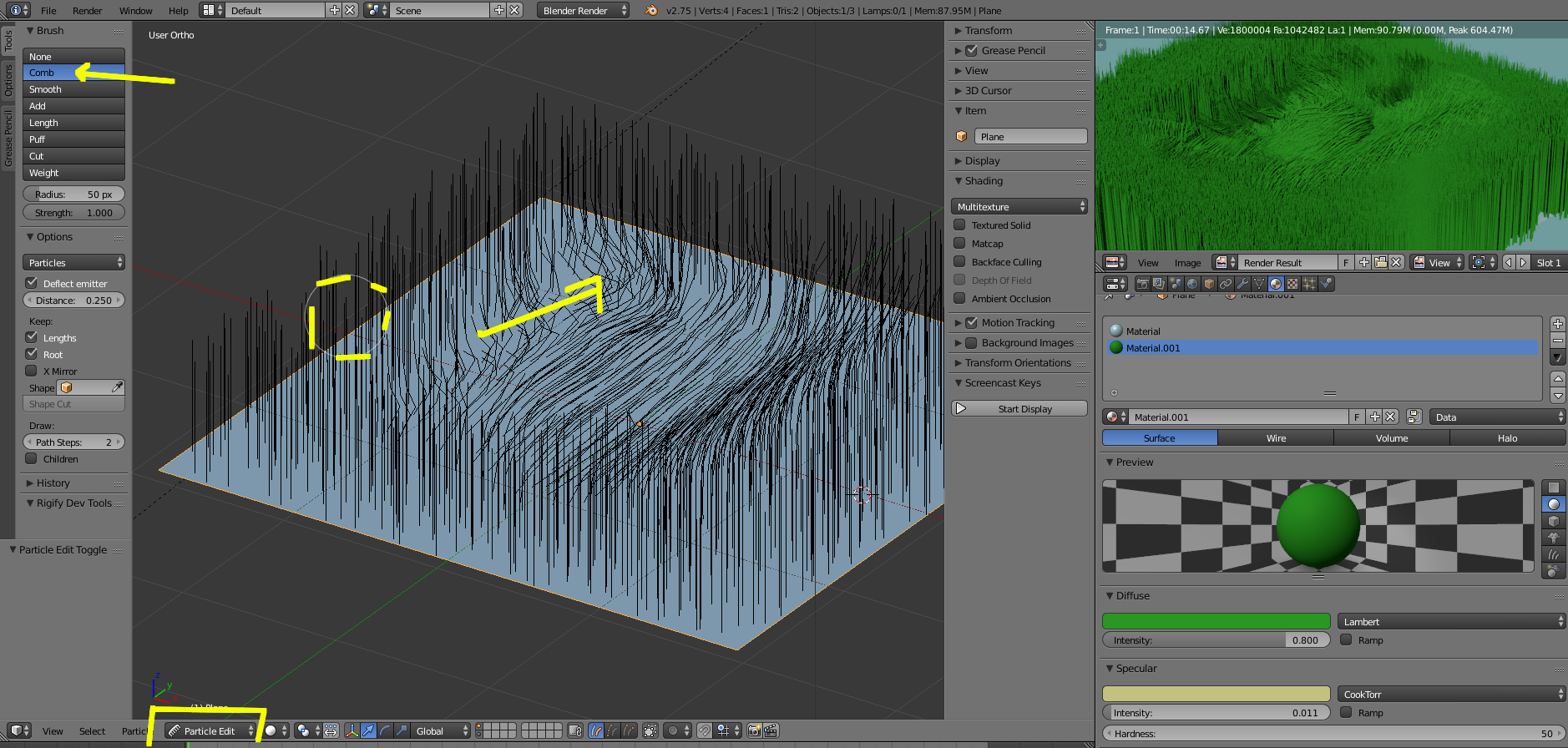Screen dimensions: 1568x748
Task: Disable the Deflect emitter checkbox
Action: coord(32,283)
